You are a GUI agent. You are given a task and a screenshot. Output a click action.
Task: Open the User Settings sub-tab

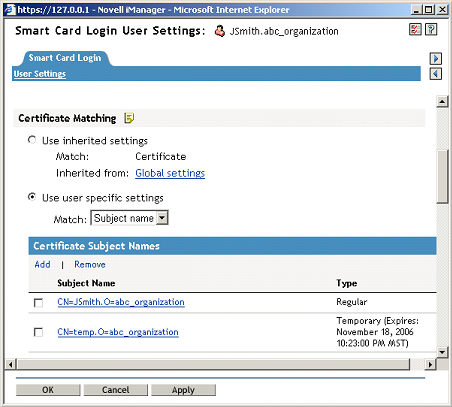(x=40, y=74)
